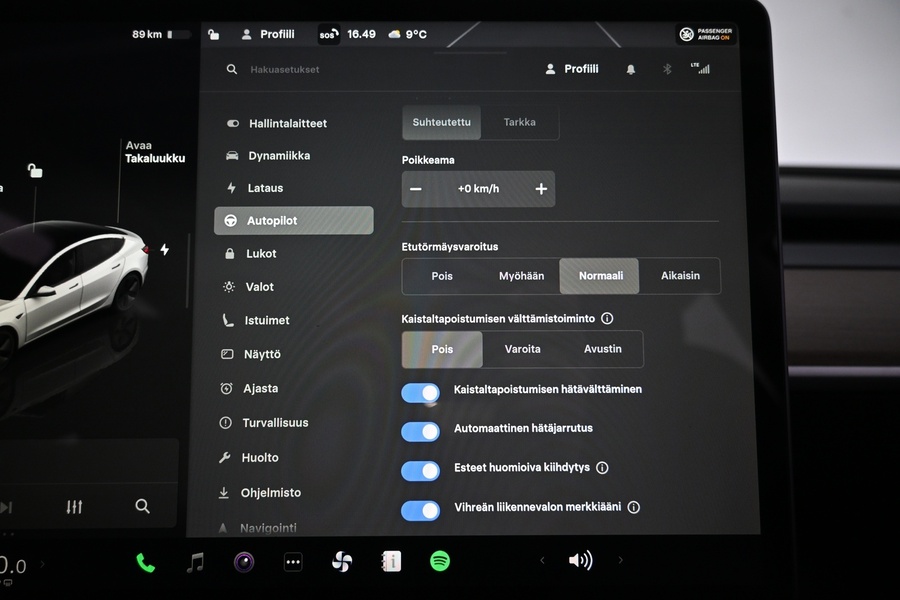Click the right chevron in the media bar
Viewport: 900px width, 600px height.
(620, 561)
